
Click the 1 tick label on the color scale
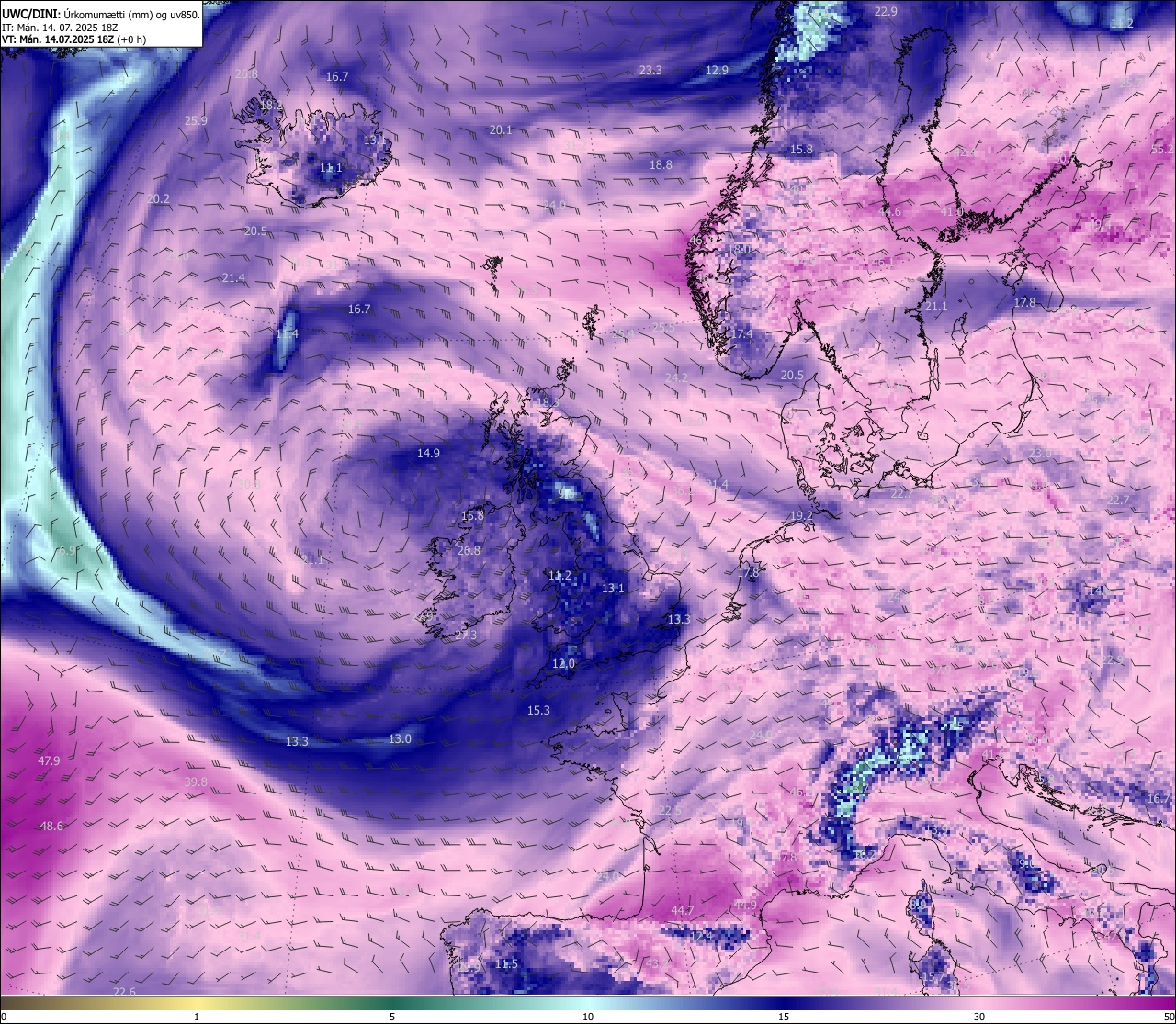coord(197,1017)
